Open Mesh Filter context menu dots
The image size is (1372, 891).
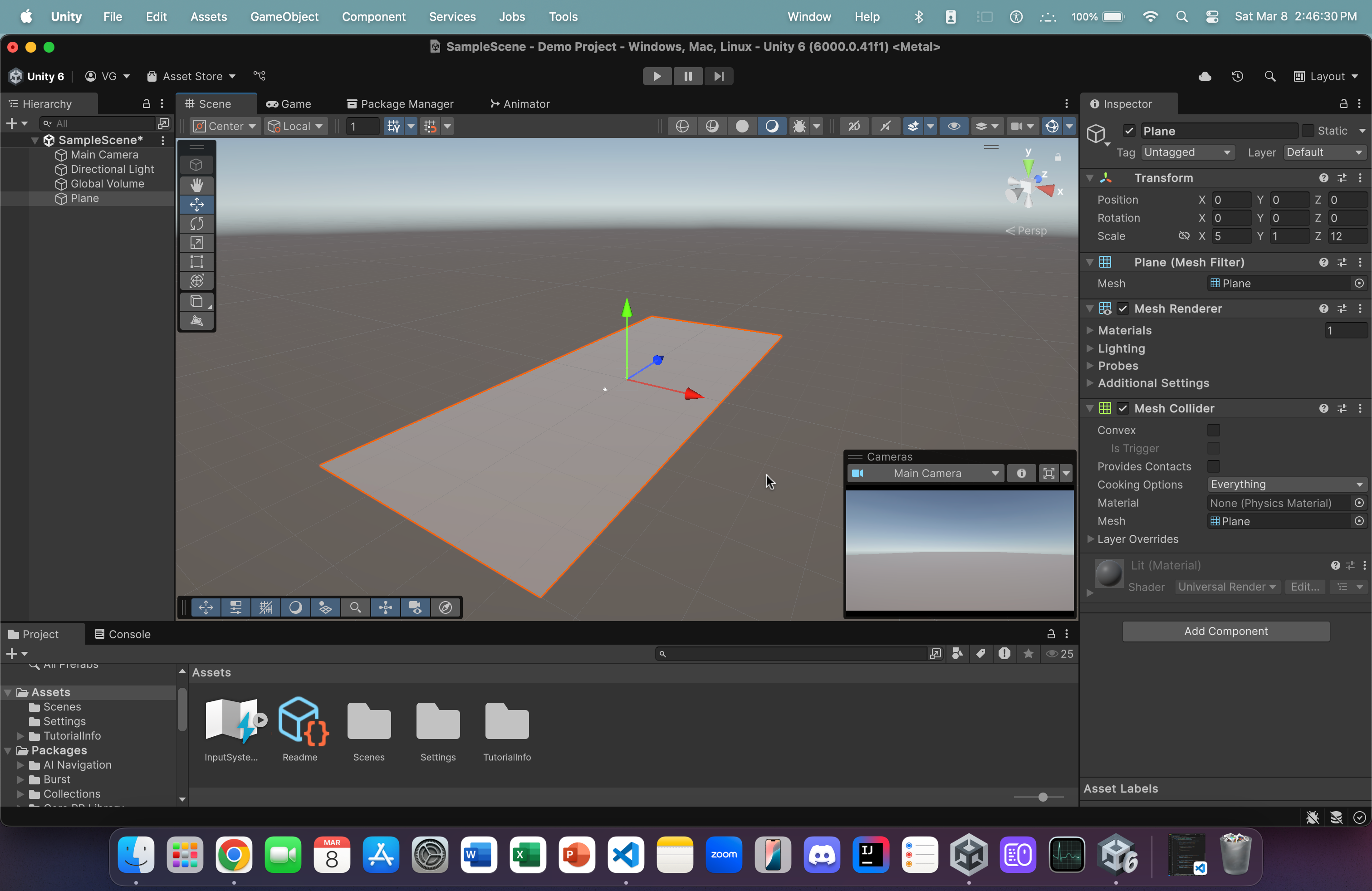[x=1361, y=262]
